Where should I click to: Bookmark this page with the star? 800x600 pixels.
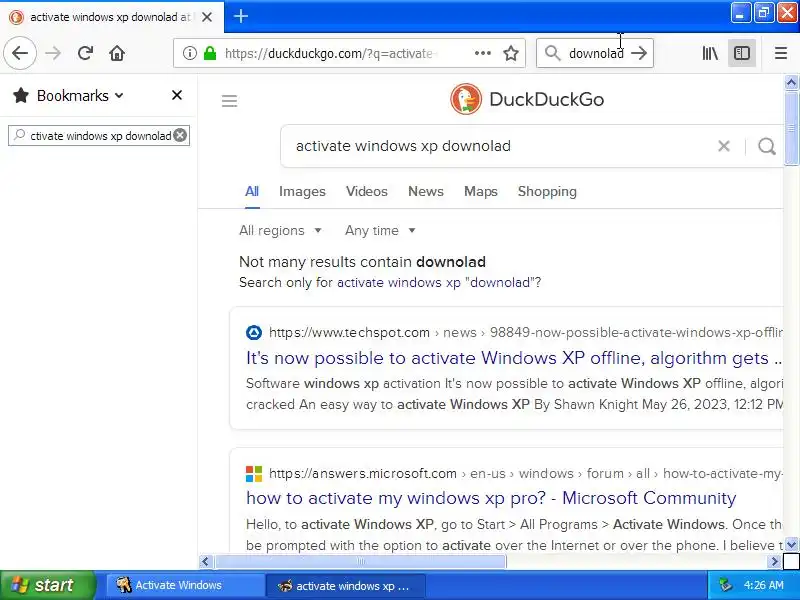[511, 53]
